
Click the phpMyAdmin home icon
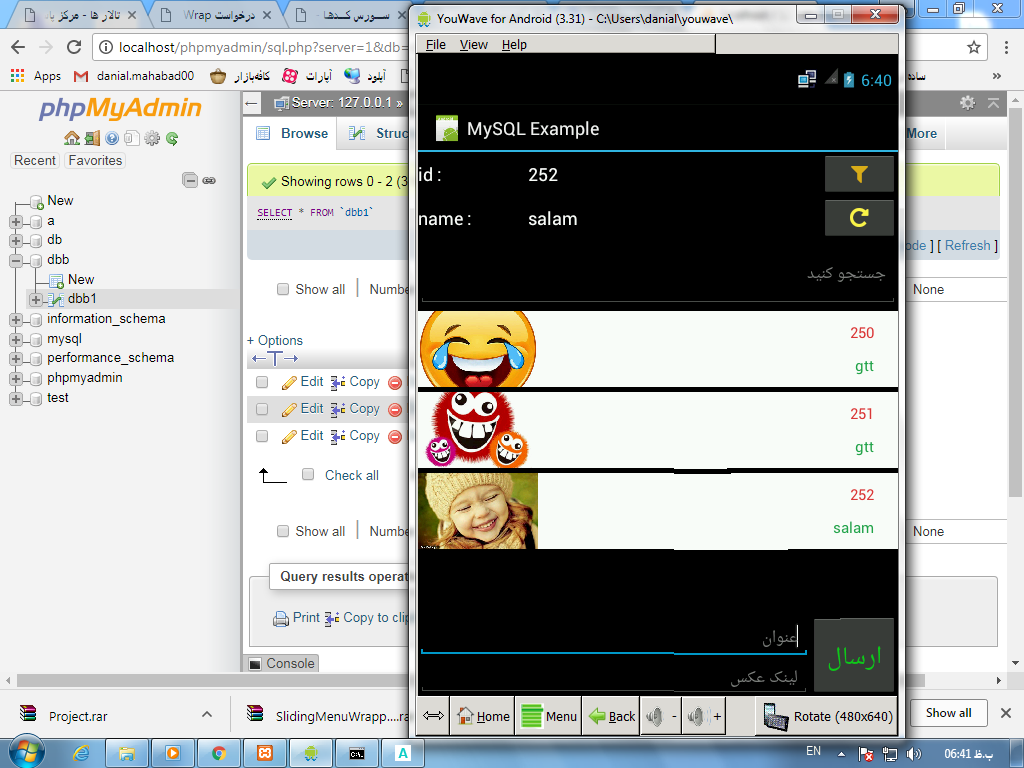[71, 139]
